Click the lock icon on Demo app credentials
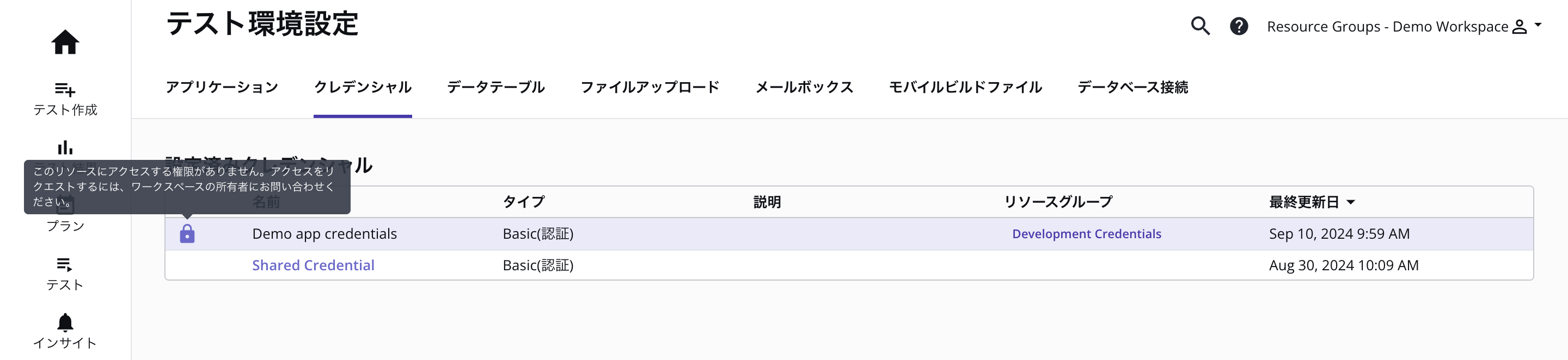Screen dimensions: 1568x360 click(x=187, y=233)
